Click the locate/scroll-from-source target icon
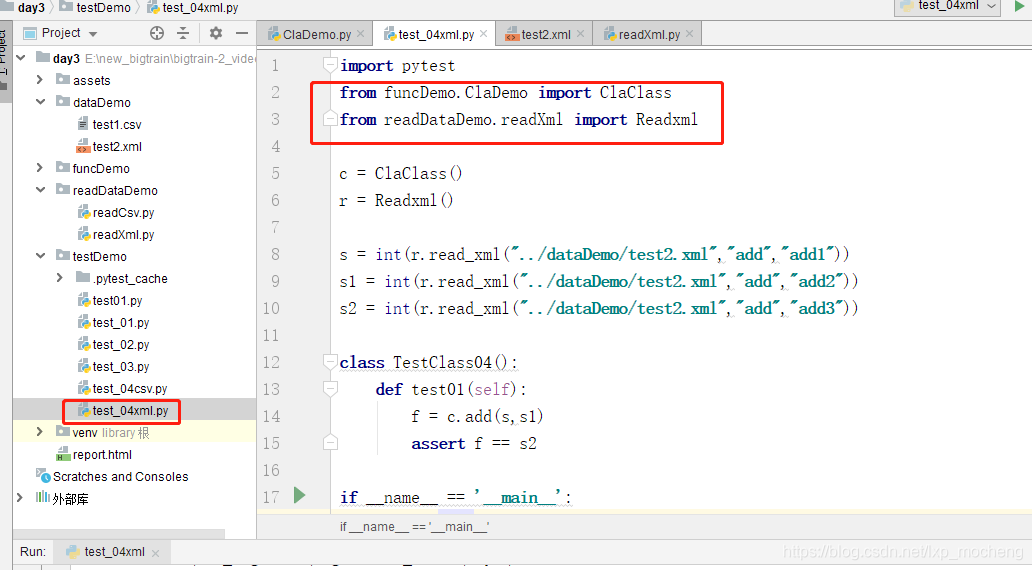Image resolution: width=1032 pixels, height=570 pixels. coord(157,33)
